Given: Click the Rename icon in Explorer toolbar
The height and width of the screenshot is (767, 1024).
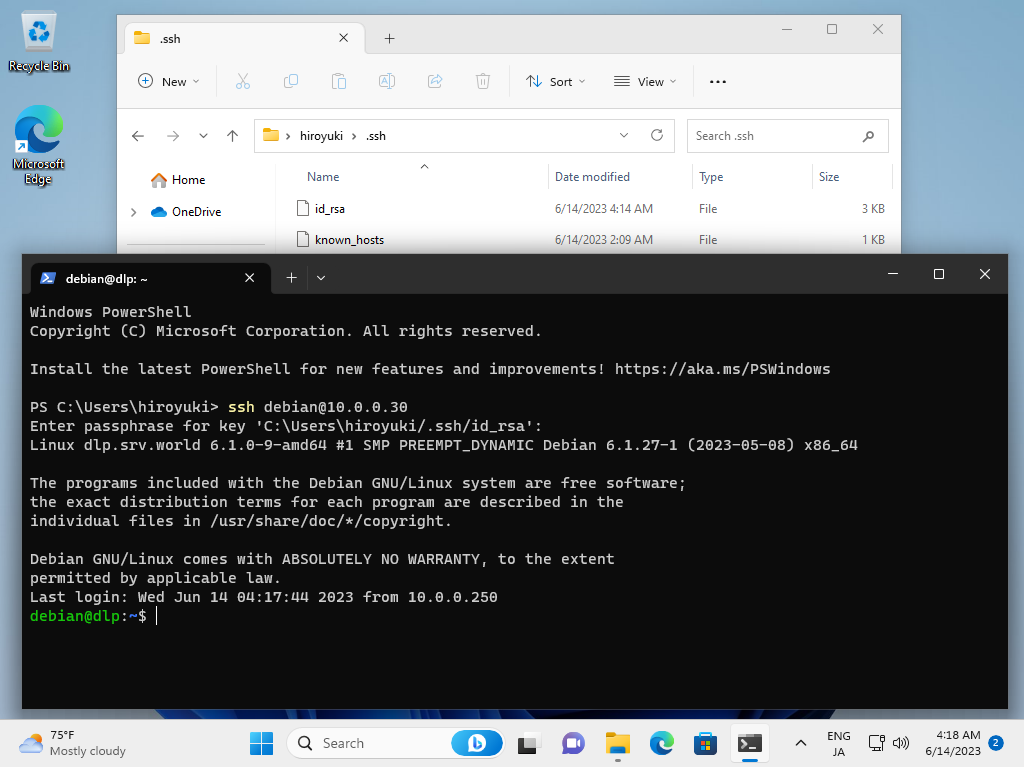Looking at the screenshot, I should point(387,82).
